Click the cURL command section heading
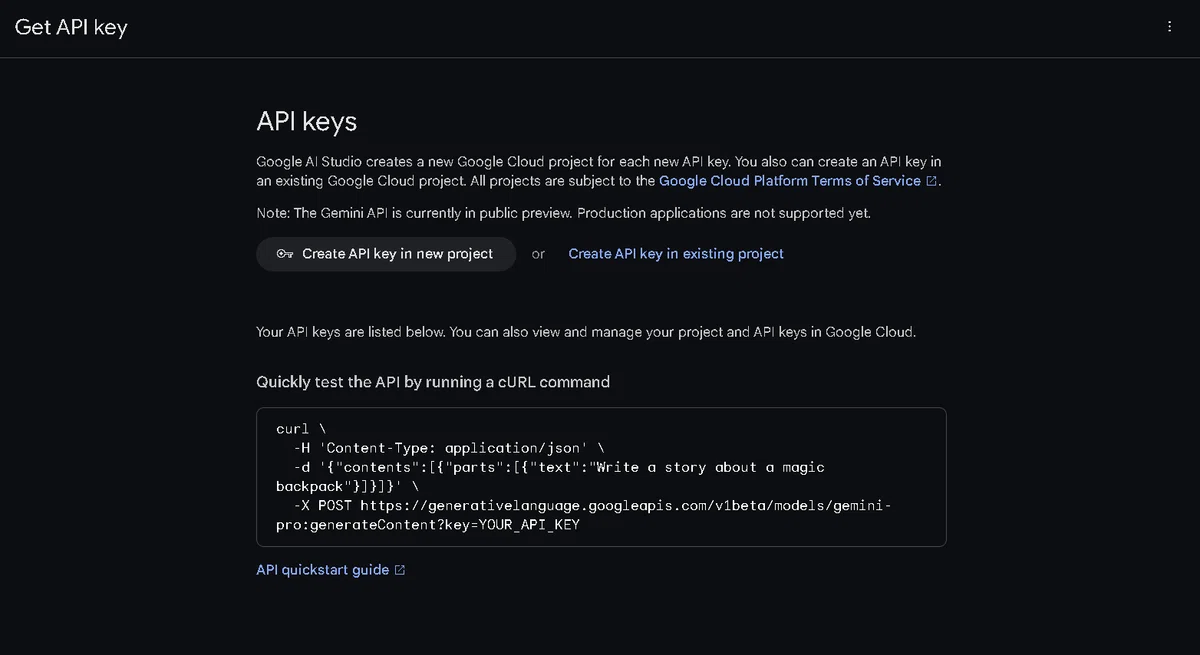The height and width of the screenshot is (655, 1200). (433, 382)
